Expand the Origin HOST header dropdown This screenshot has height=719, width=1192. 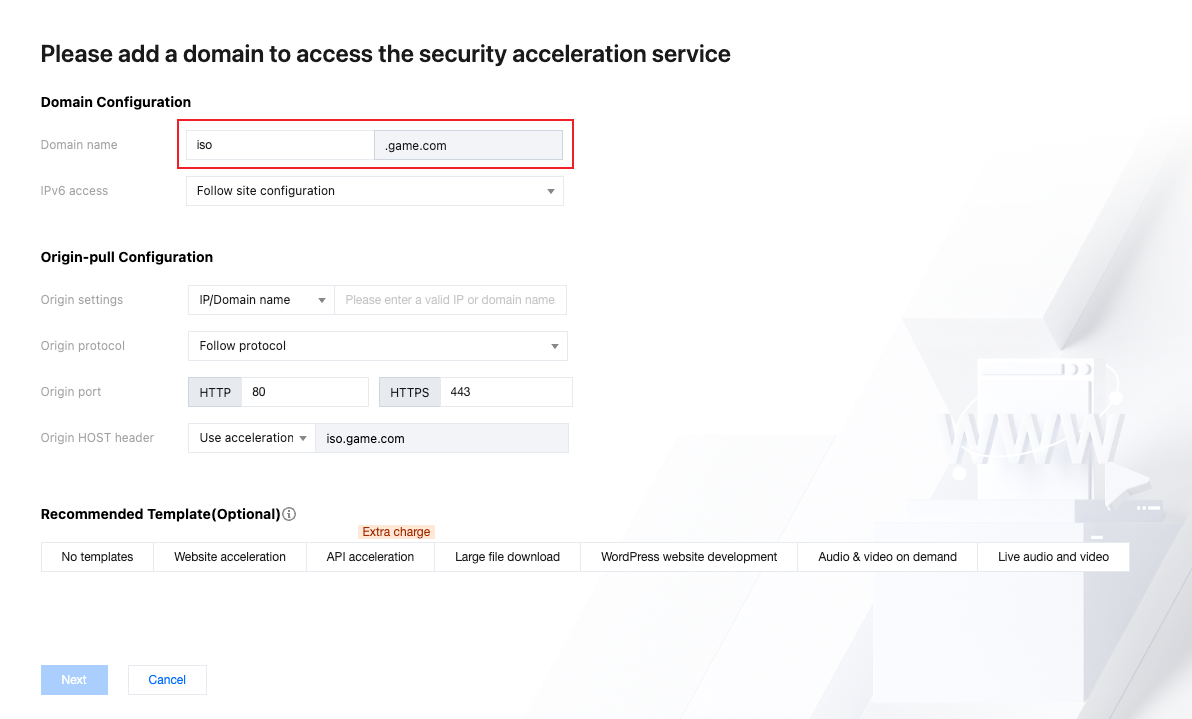coord(252,438)
